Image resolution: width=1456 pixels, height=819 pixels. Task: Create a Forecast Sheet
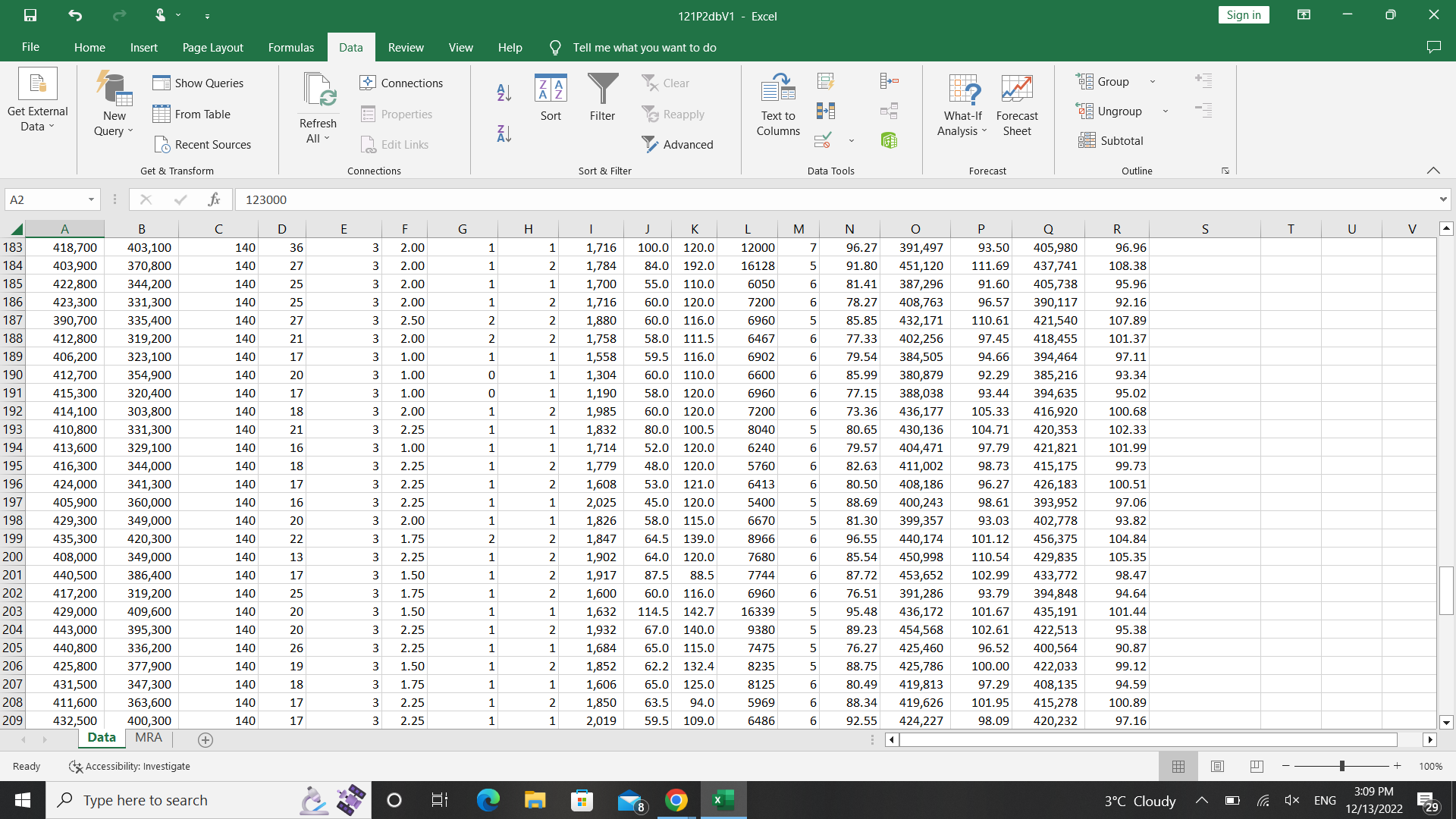coord(1017,105)
